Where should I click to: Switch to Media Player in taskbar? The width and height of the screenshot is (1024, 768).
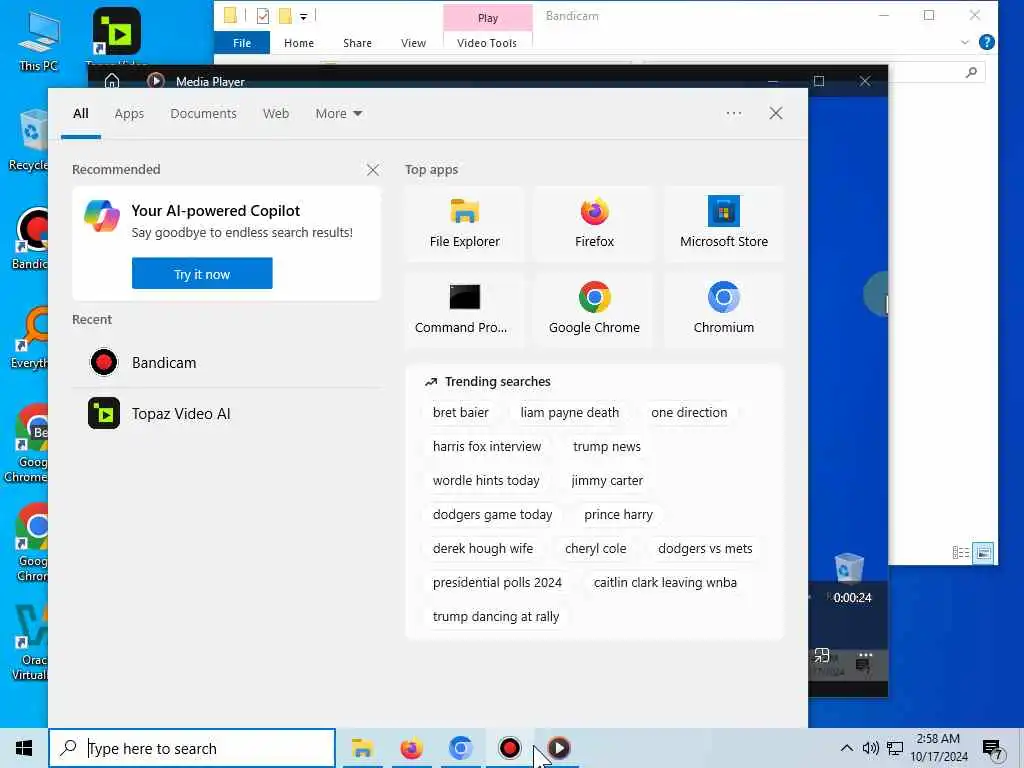[558, 748]
